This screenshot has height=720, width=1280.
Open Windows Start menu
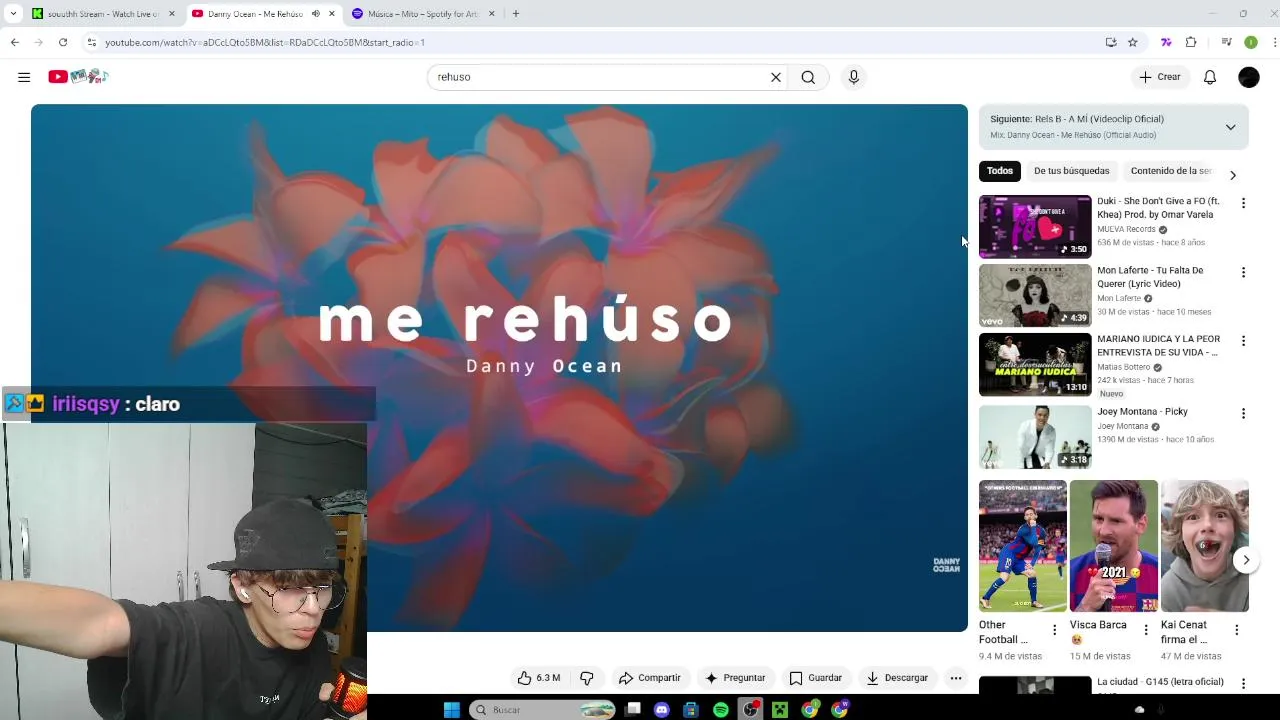tap(452, 710)
